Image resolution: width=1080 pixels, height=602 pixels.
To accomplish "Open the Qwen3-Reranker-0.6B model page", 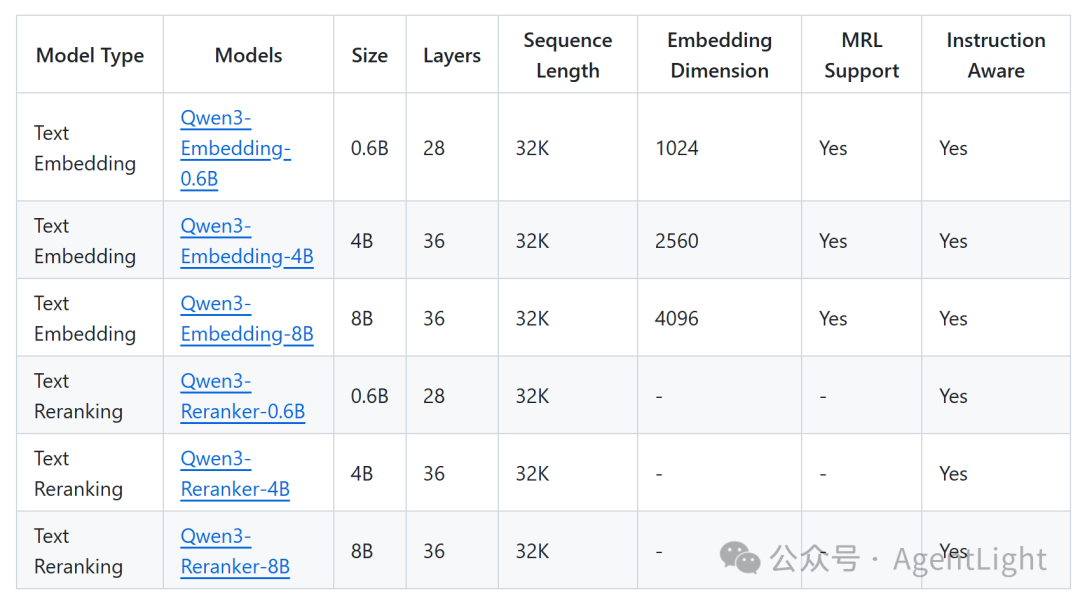I will pyautogui.click(x=243, y=395).
